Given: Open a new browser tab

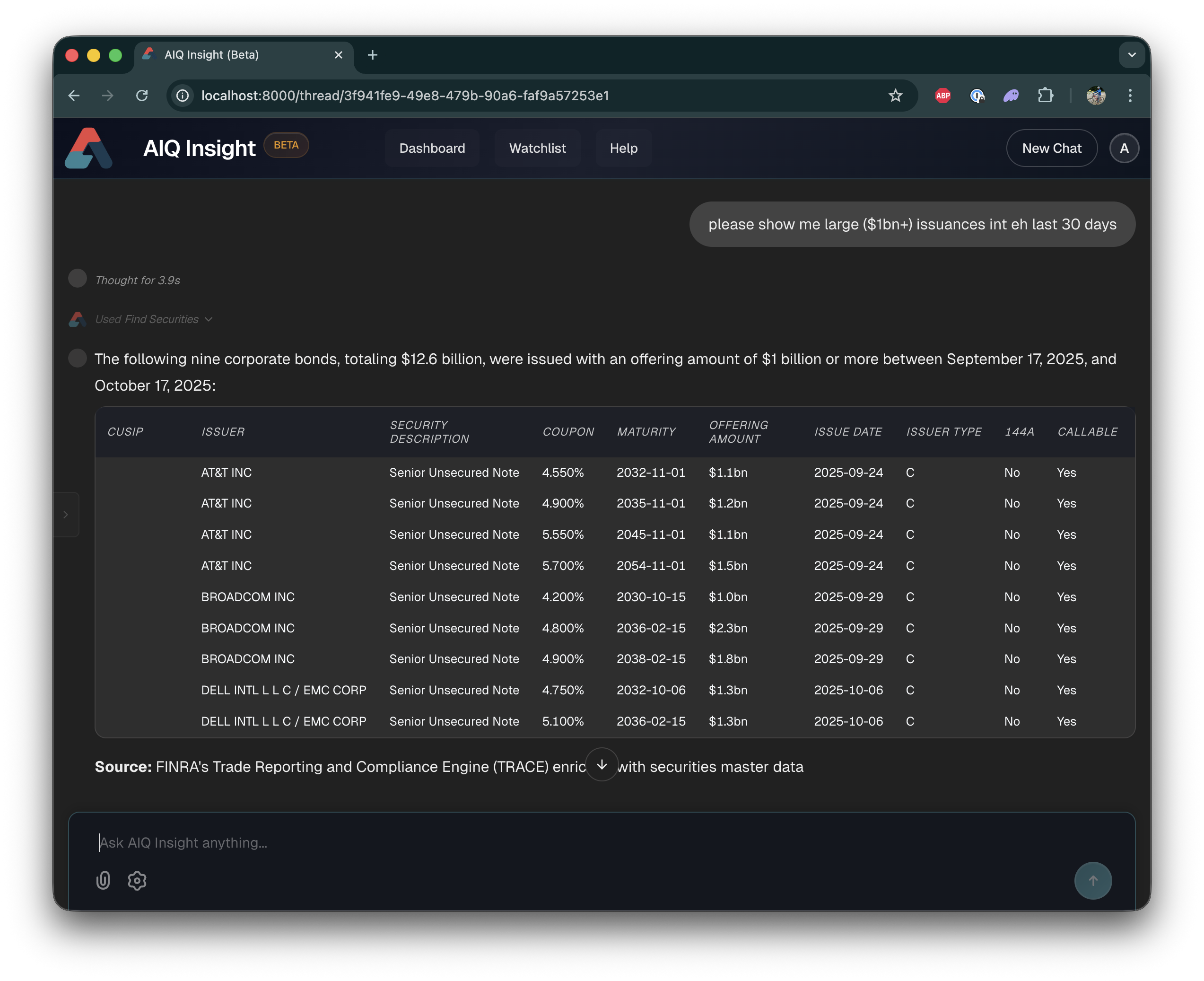Looking at the screenshot, I should [372, 55].
